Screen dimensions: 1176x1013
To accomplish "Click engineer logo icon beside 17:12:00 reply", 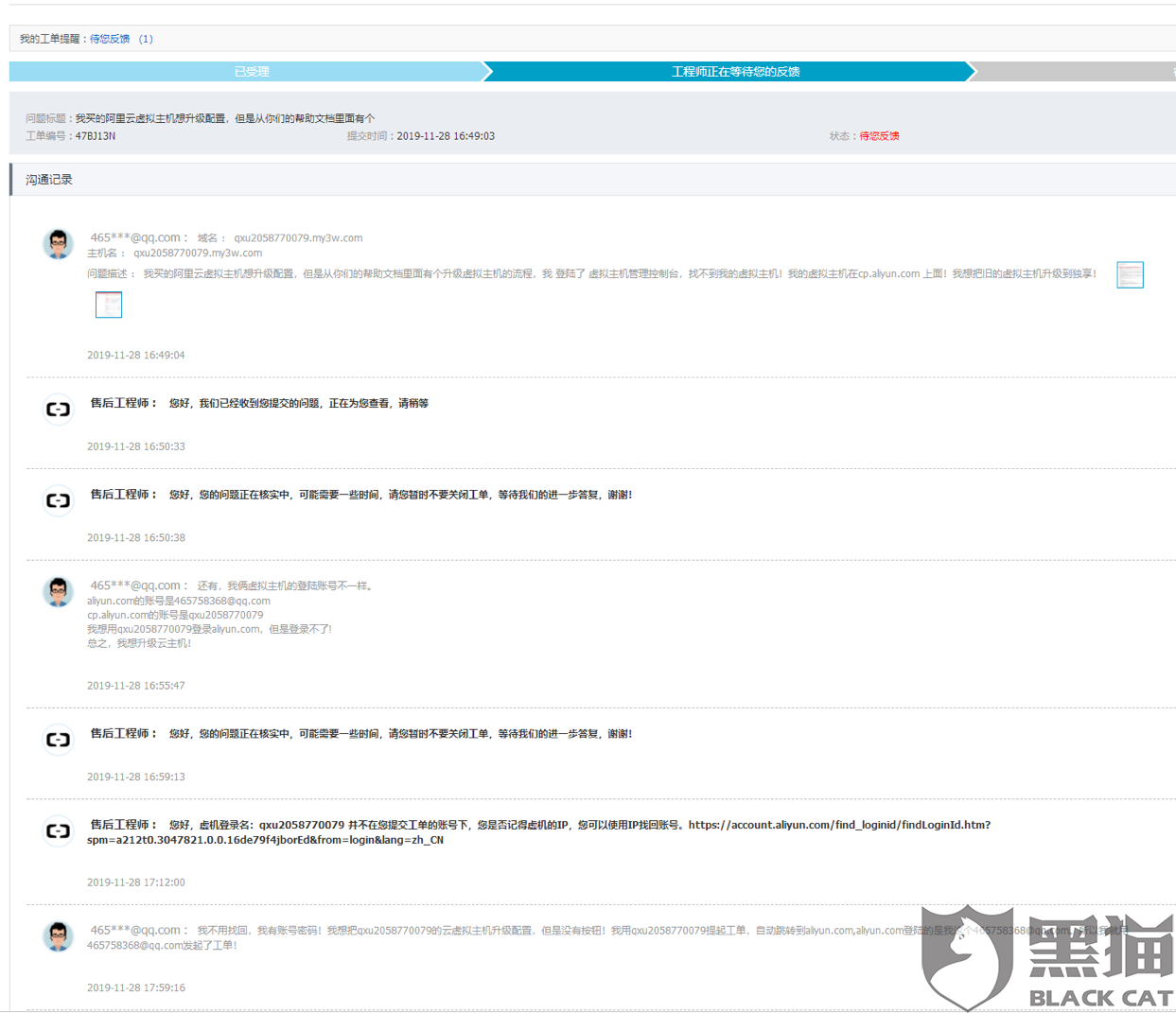I will pos(59,831).
